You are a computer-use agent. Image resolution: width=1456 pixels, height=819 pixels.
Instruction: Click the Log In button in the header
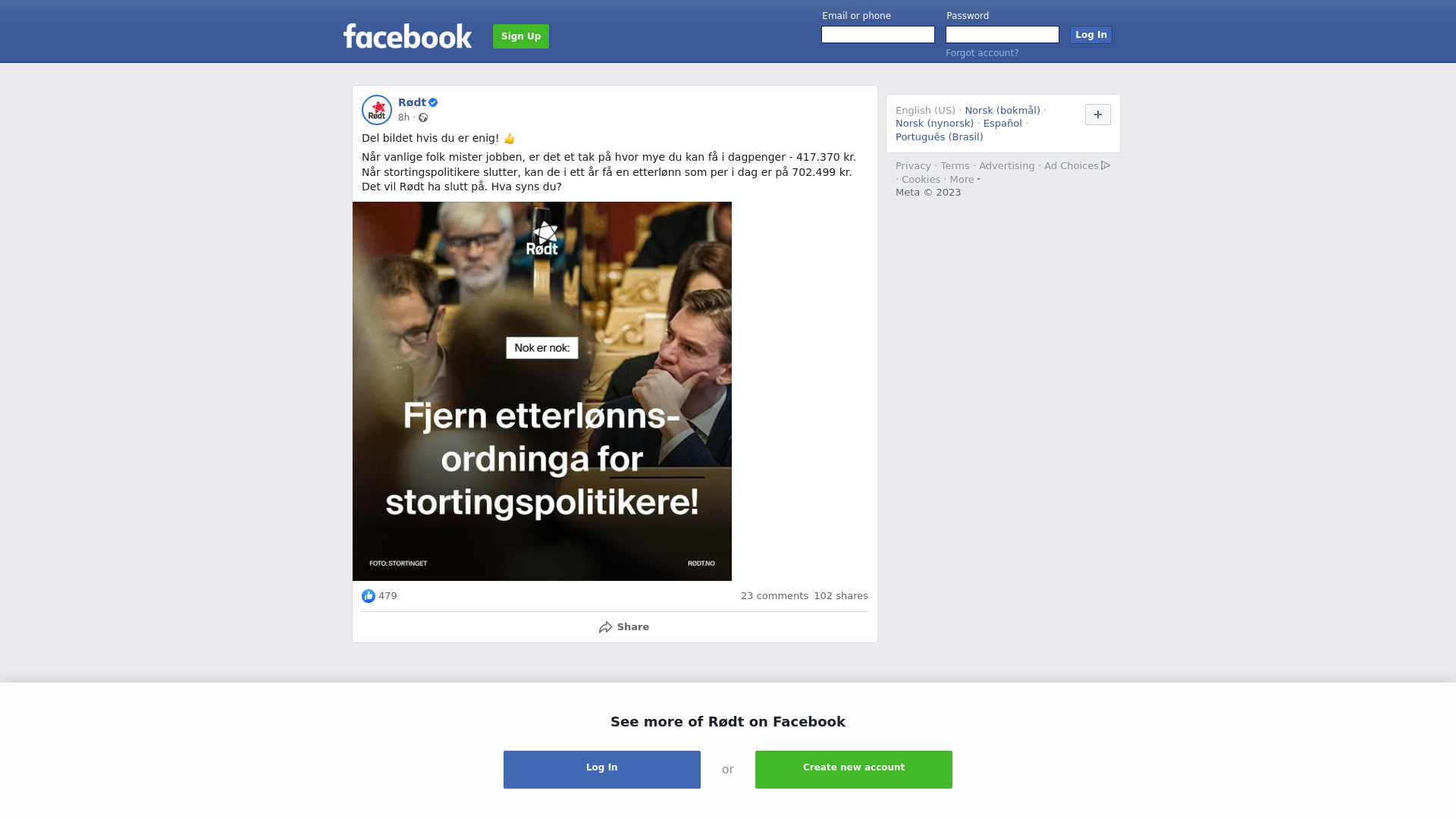[1091, 35]
